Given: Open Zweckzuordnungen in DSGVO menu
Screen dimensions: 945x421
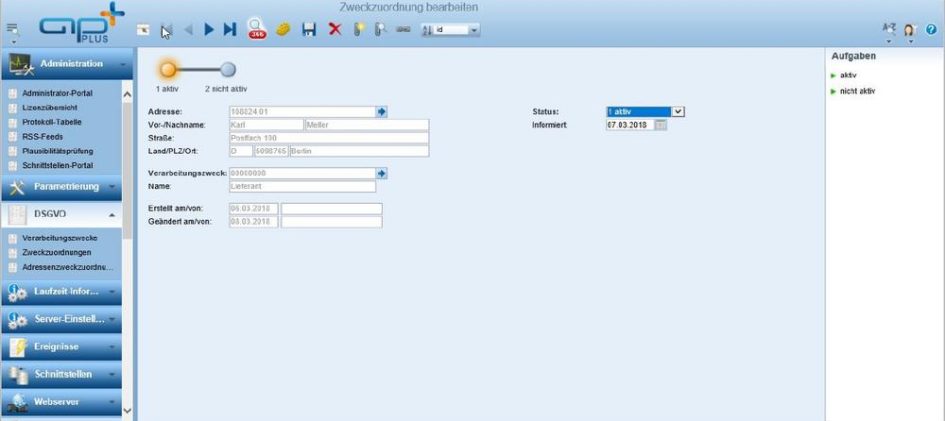Looking at the screenshot, I should point(56,253).
